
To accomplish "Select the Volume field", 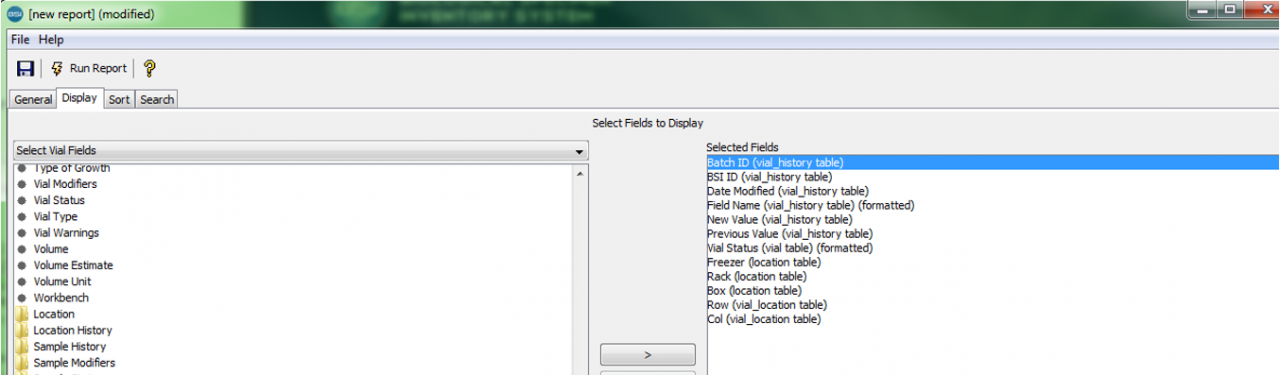I will click(x=51, y=249).
